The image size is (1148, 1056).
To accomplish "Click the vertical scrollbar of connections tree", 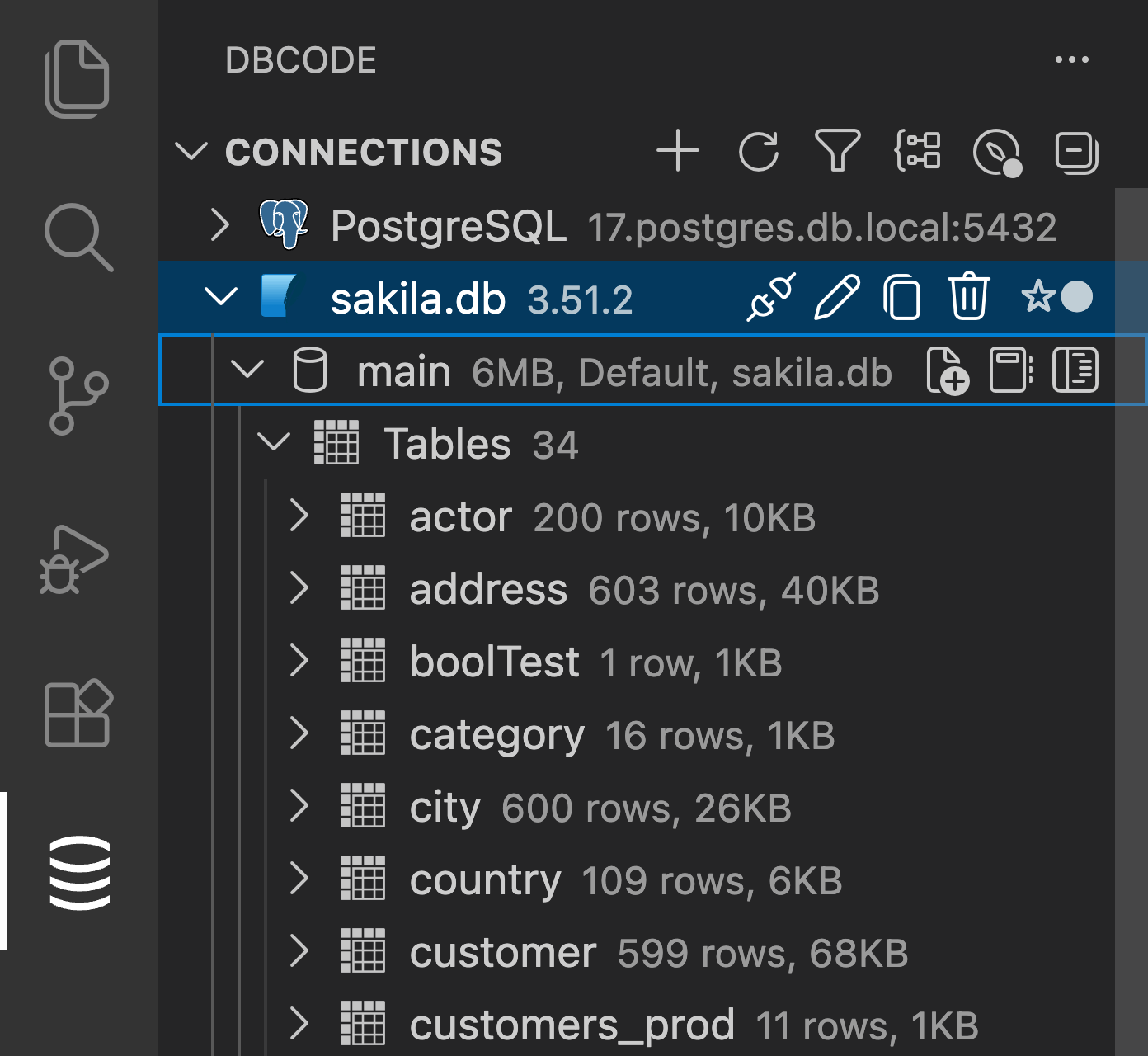I will click(1131, 577).
